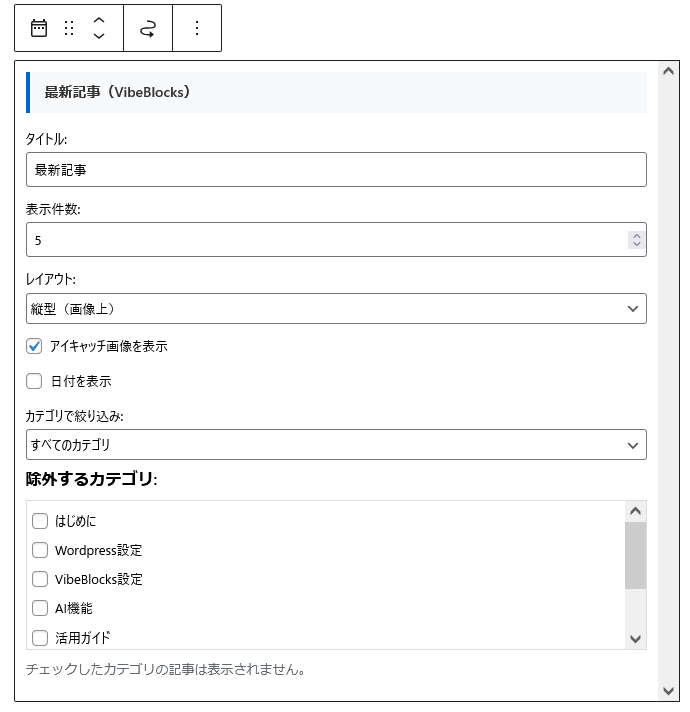Click inside the 表示件数 number field
Viewport: 690px width, 712px height.
coord(320,240)
